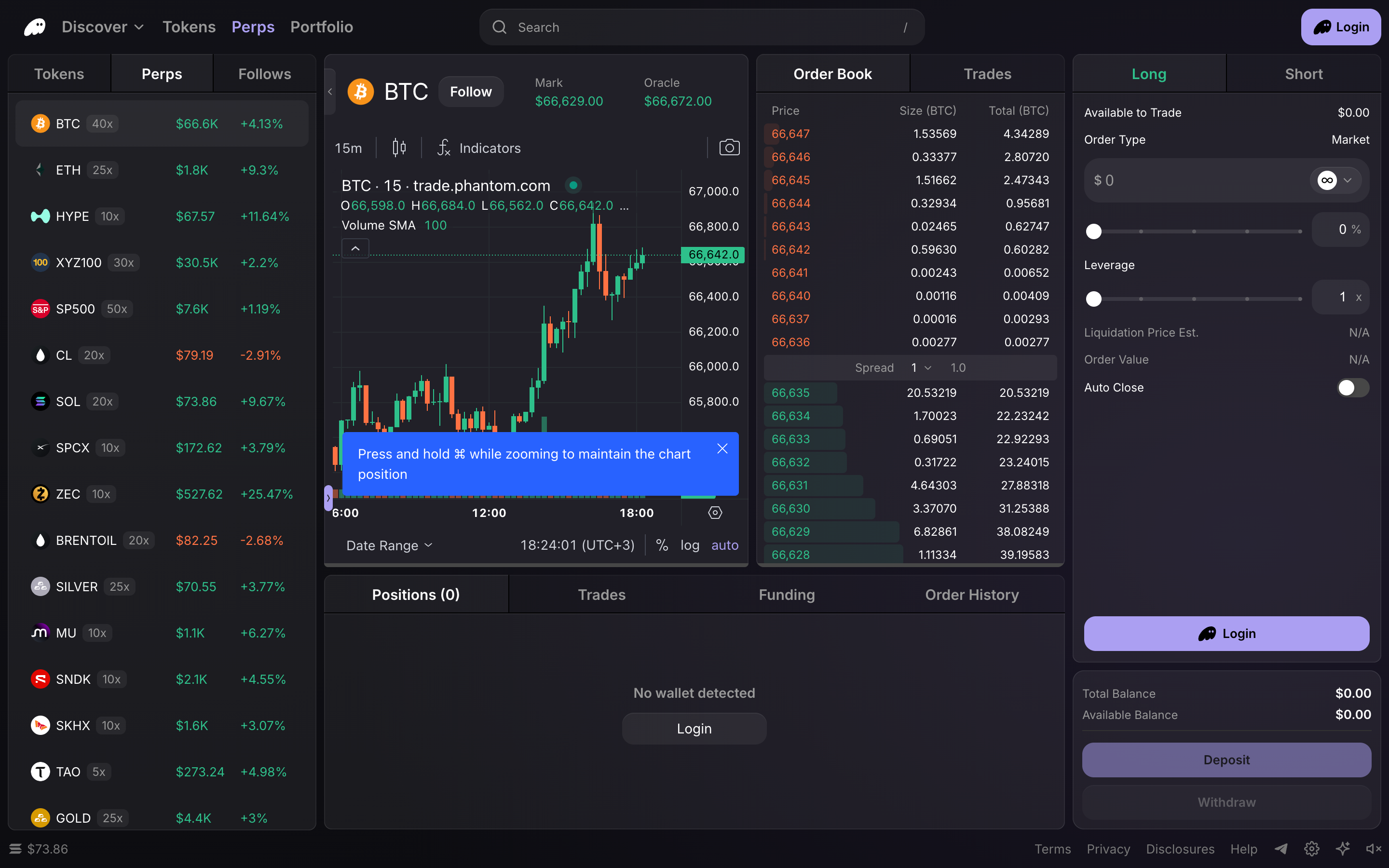Select the XYZ100 perp icon
Screen dimensions: 1389x868
[40, 262]
